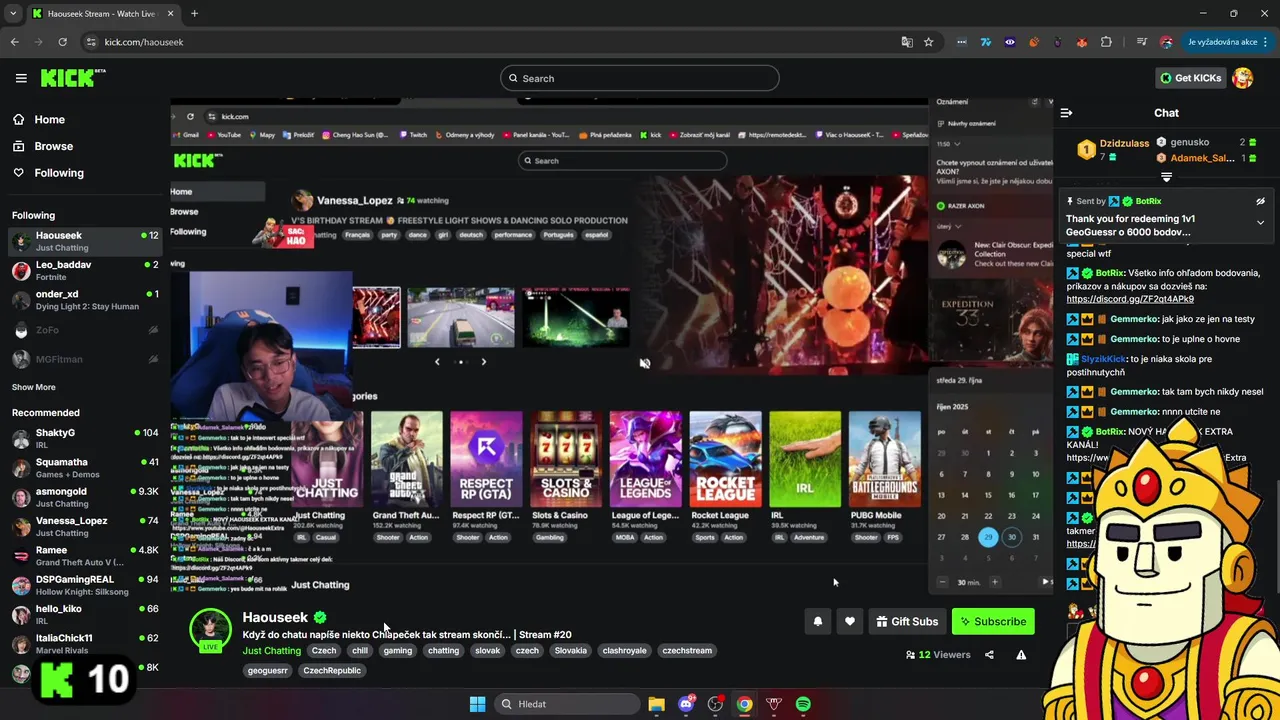The height and width of the screenshot is (720, 1280).
Task: Click the Get KICKs button
Action: [1189, 78]
